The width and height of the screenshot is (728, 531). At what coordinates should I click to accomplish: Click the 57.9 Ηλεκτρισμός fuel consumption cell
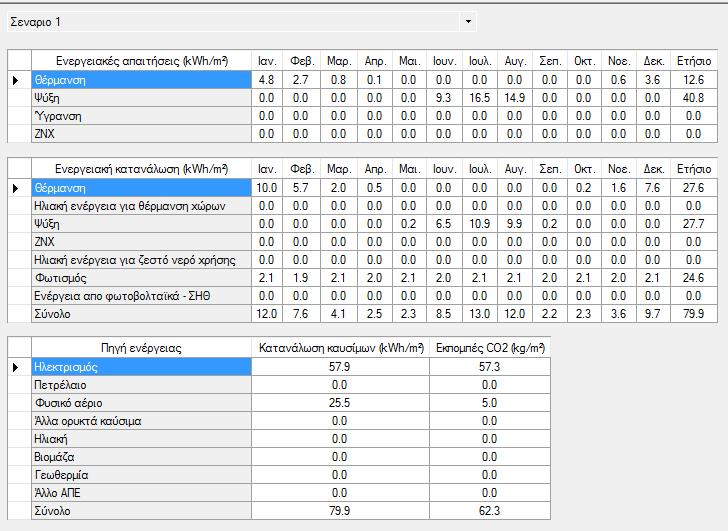point(341,367)
